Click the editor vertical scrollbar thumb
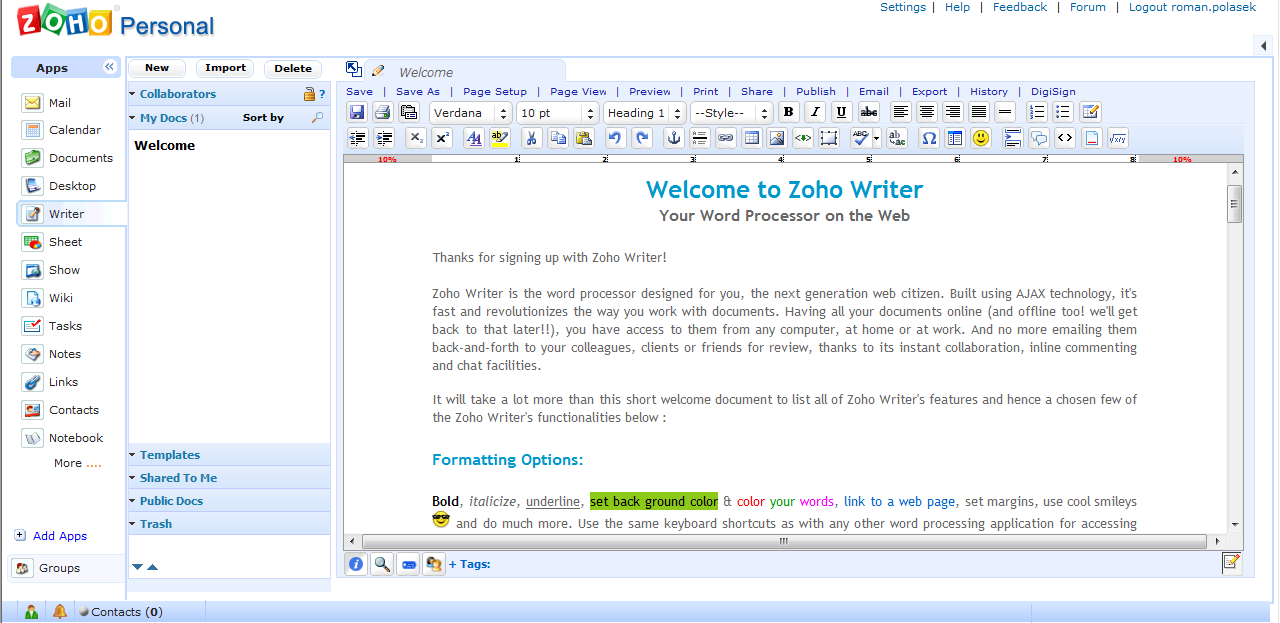1280x623 pixels. pyautogui.click(x=1235, y=204)
